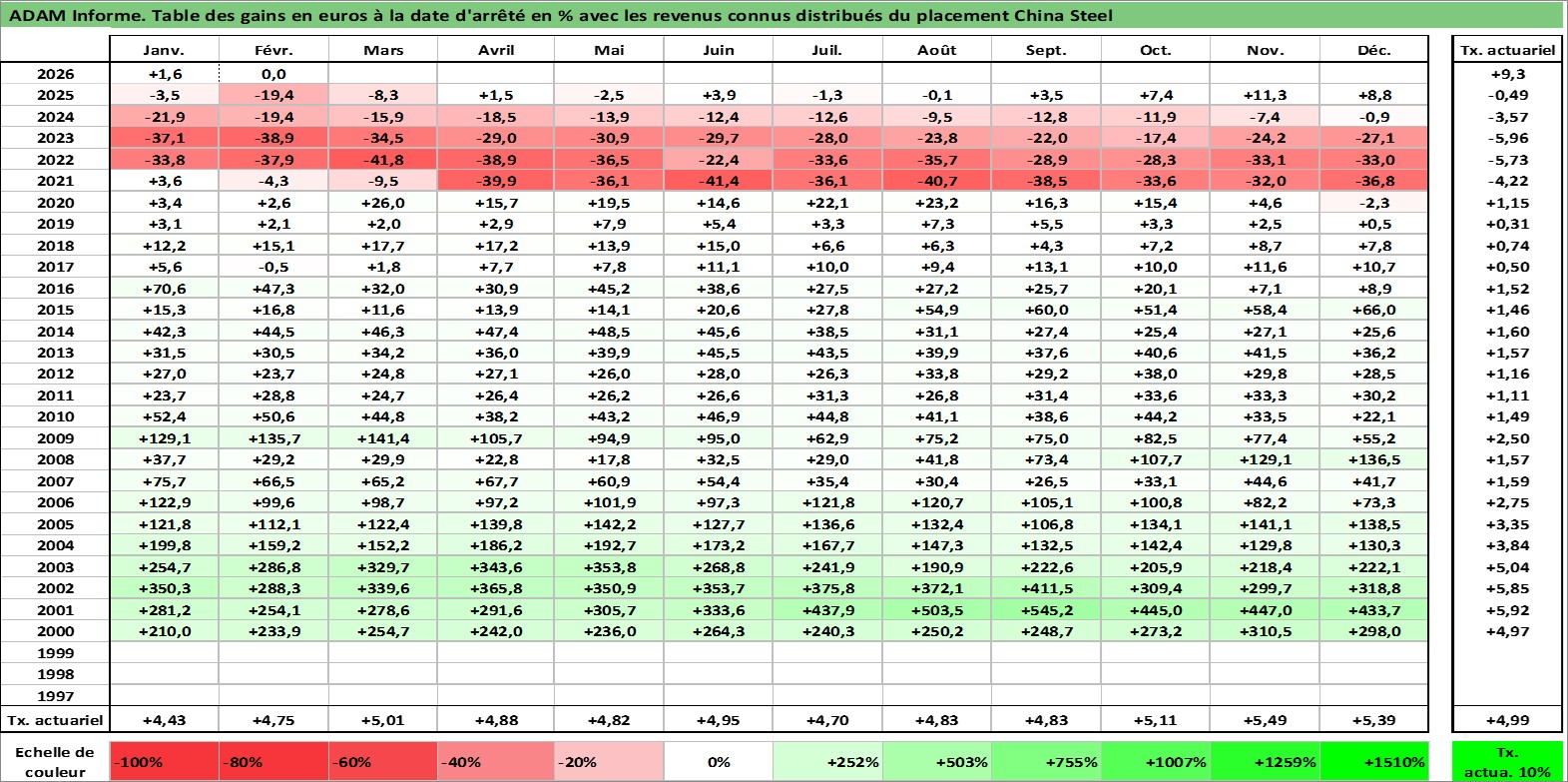Click the -41,8 cell in March 2022
This screenshot has width=1568, height=782.
pos(383,160)
